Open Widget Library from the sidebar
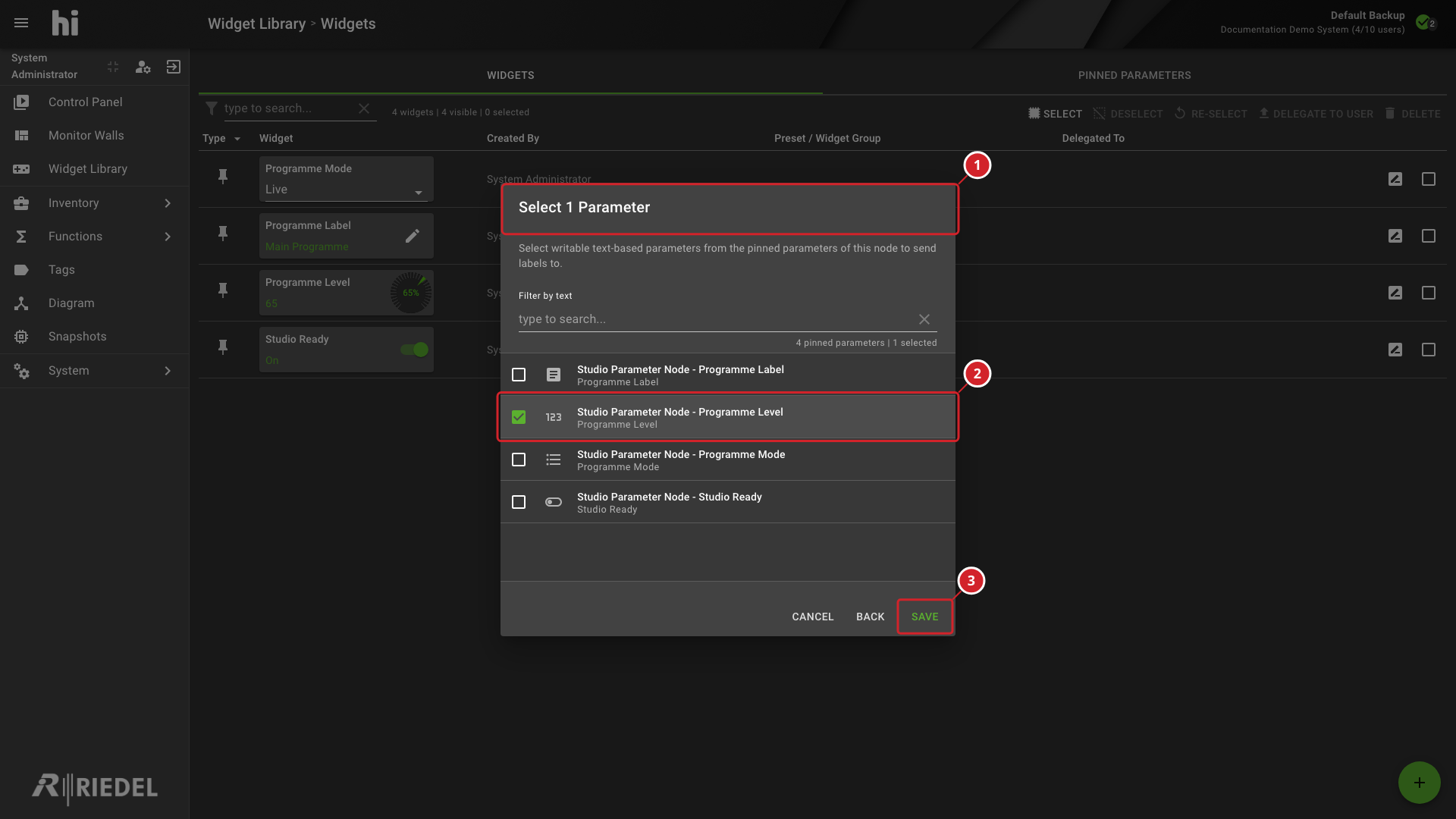 coord(95,168)
